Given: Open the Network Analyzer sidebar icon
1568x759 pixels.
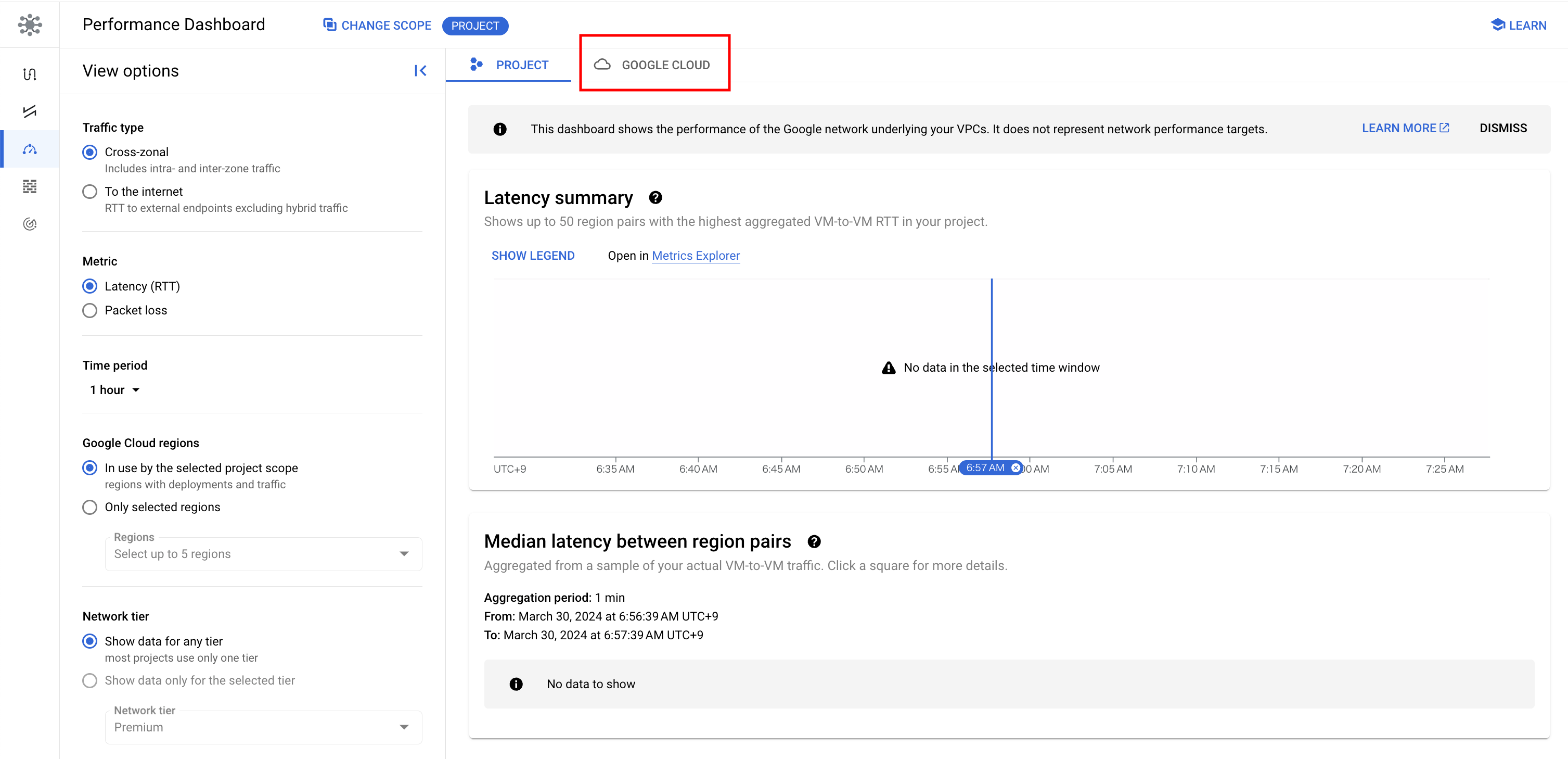Looking at the screenshot, I should point(29,224).
